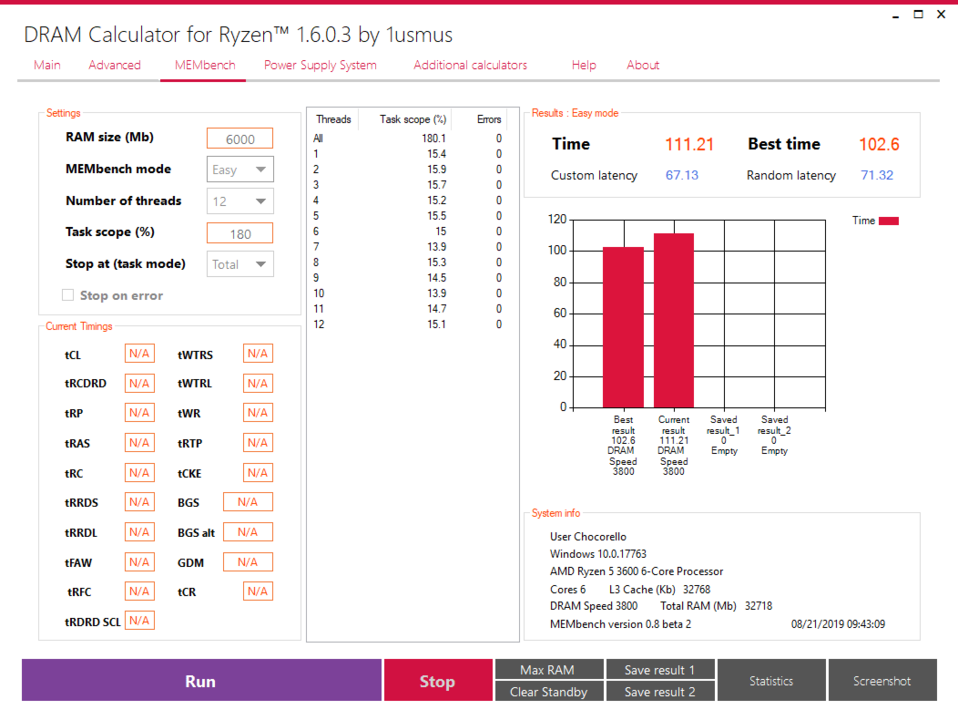
Task: Click the tRP timing field
Action: [139, 413]
